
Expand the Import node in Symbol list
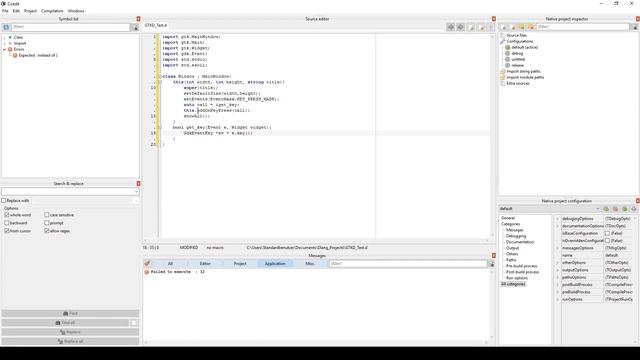pos(4,43)
